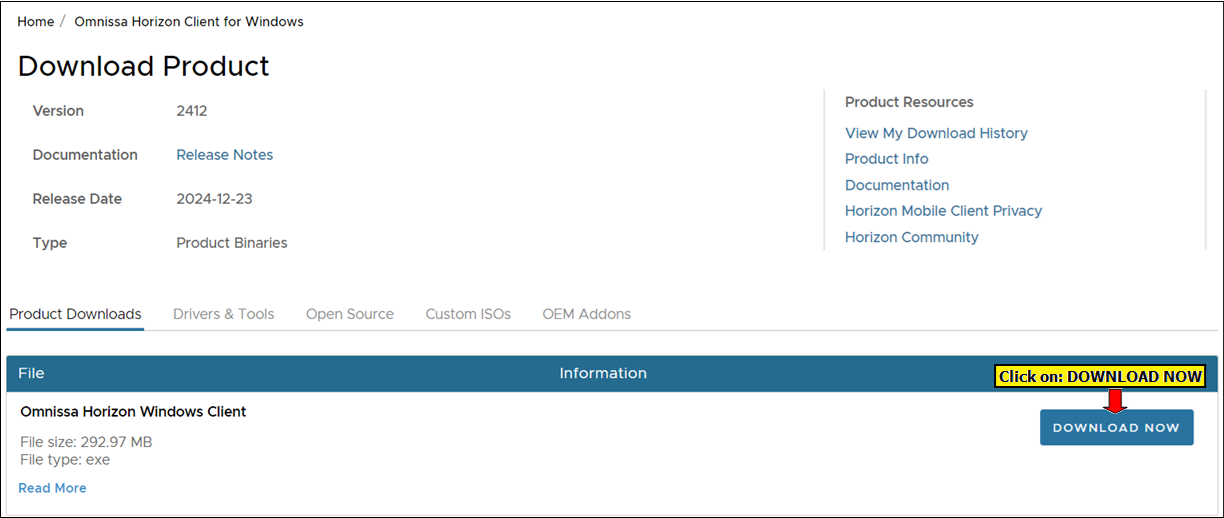Click the File type: exe text
The width and height of the screenshot is (1224, 518).
(x=65, y=460)
